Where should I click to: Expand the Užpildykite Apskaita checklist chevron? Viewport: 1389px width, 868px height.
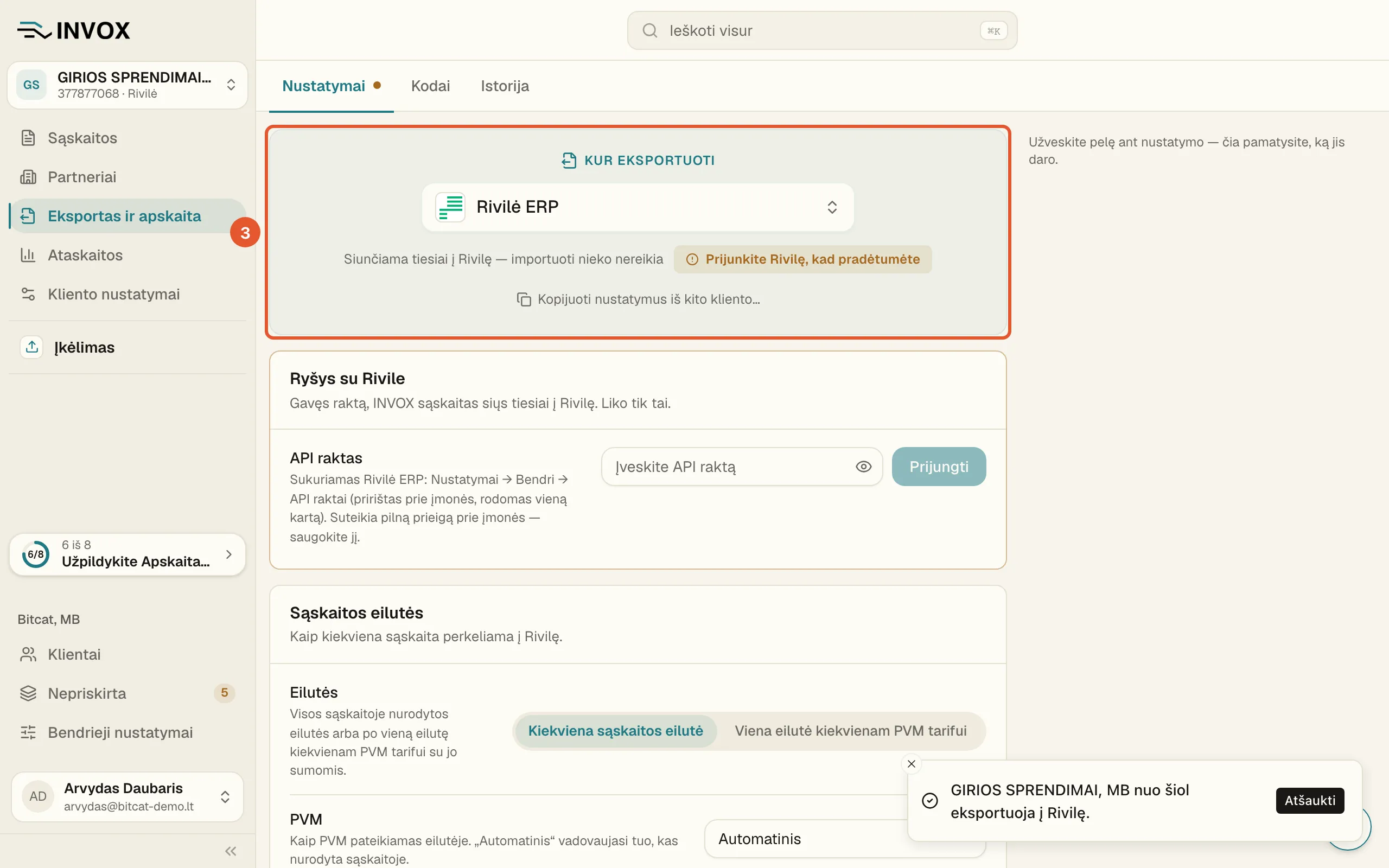click(x=229, y=554)
